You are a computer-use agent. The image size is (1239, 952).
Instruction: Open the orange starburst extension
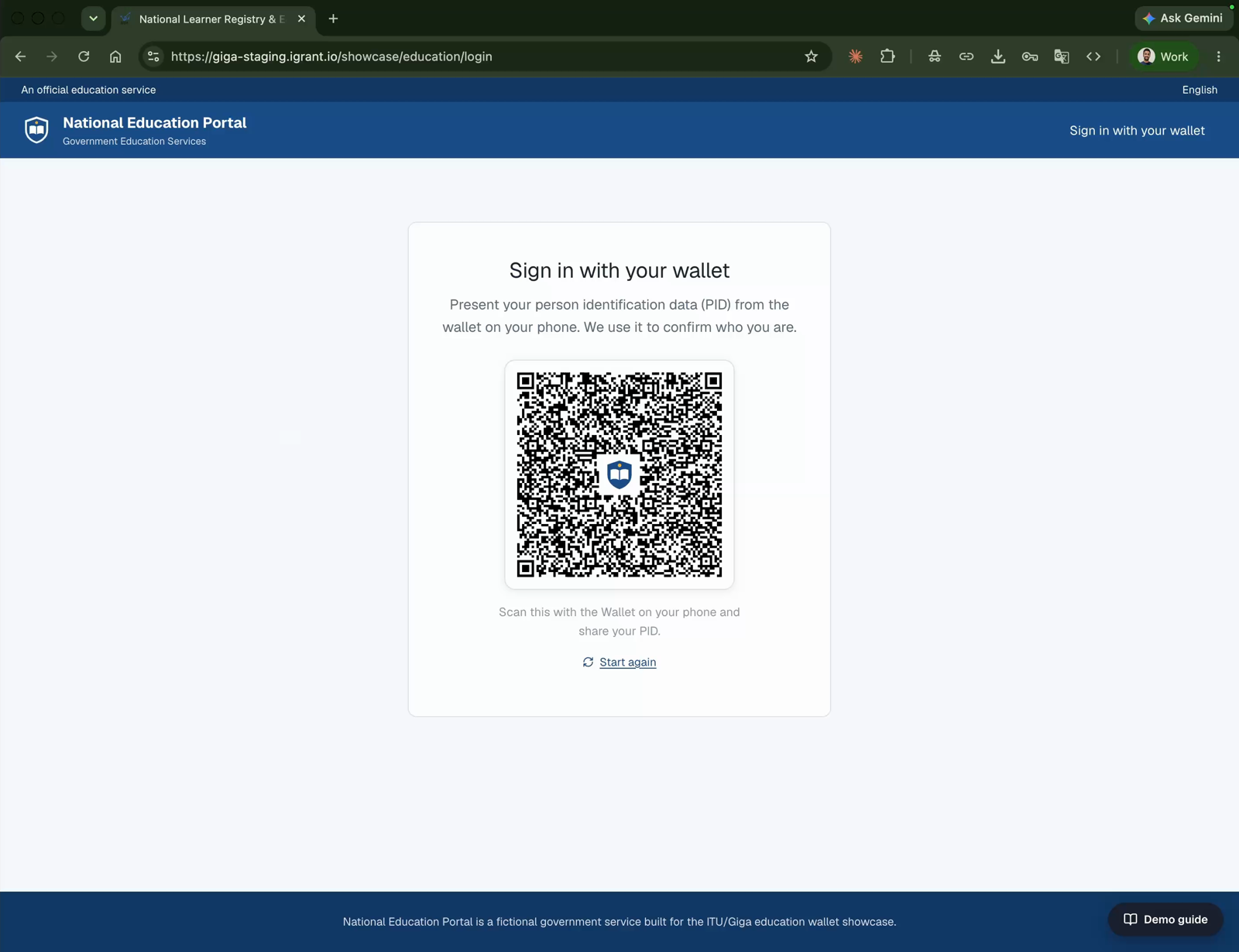(x=856, y=57)
